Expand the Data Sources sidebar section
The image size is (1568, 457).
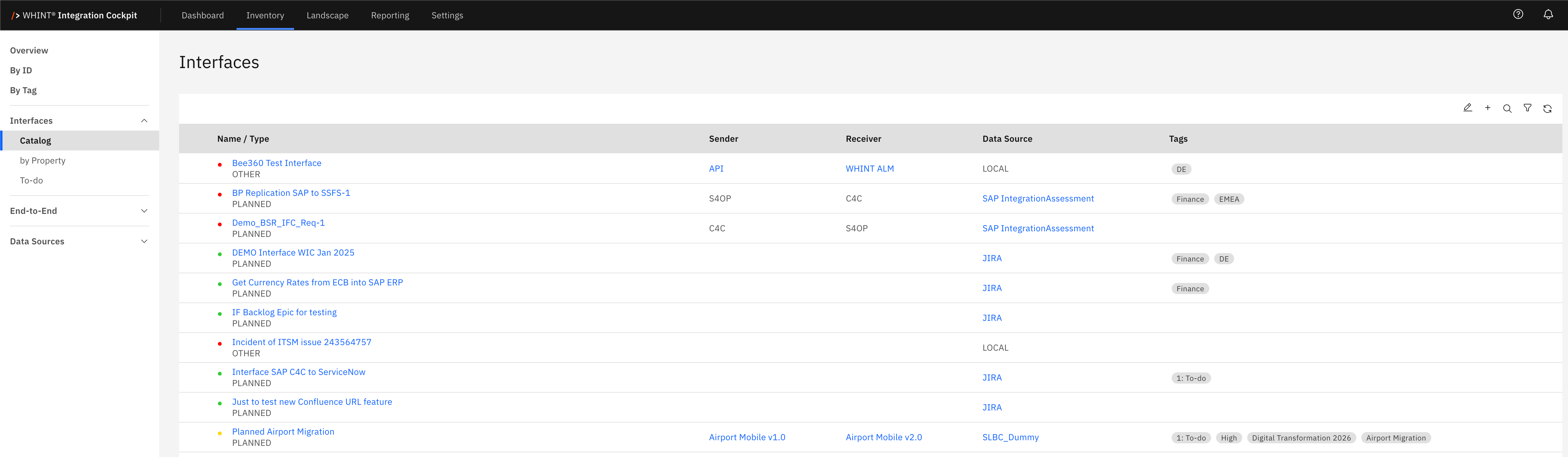[144, 241]
